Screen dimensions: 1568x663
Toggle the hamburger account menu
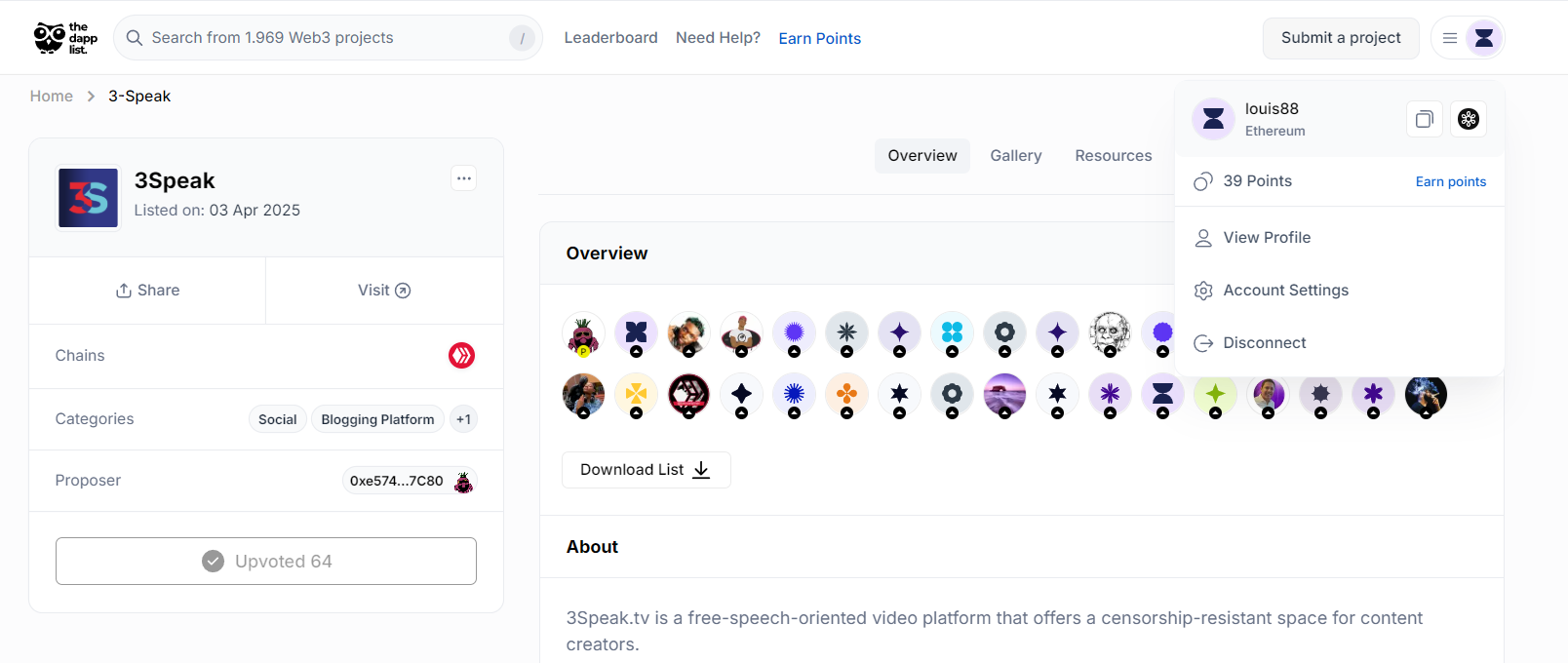(1450, 38)
